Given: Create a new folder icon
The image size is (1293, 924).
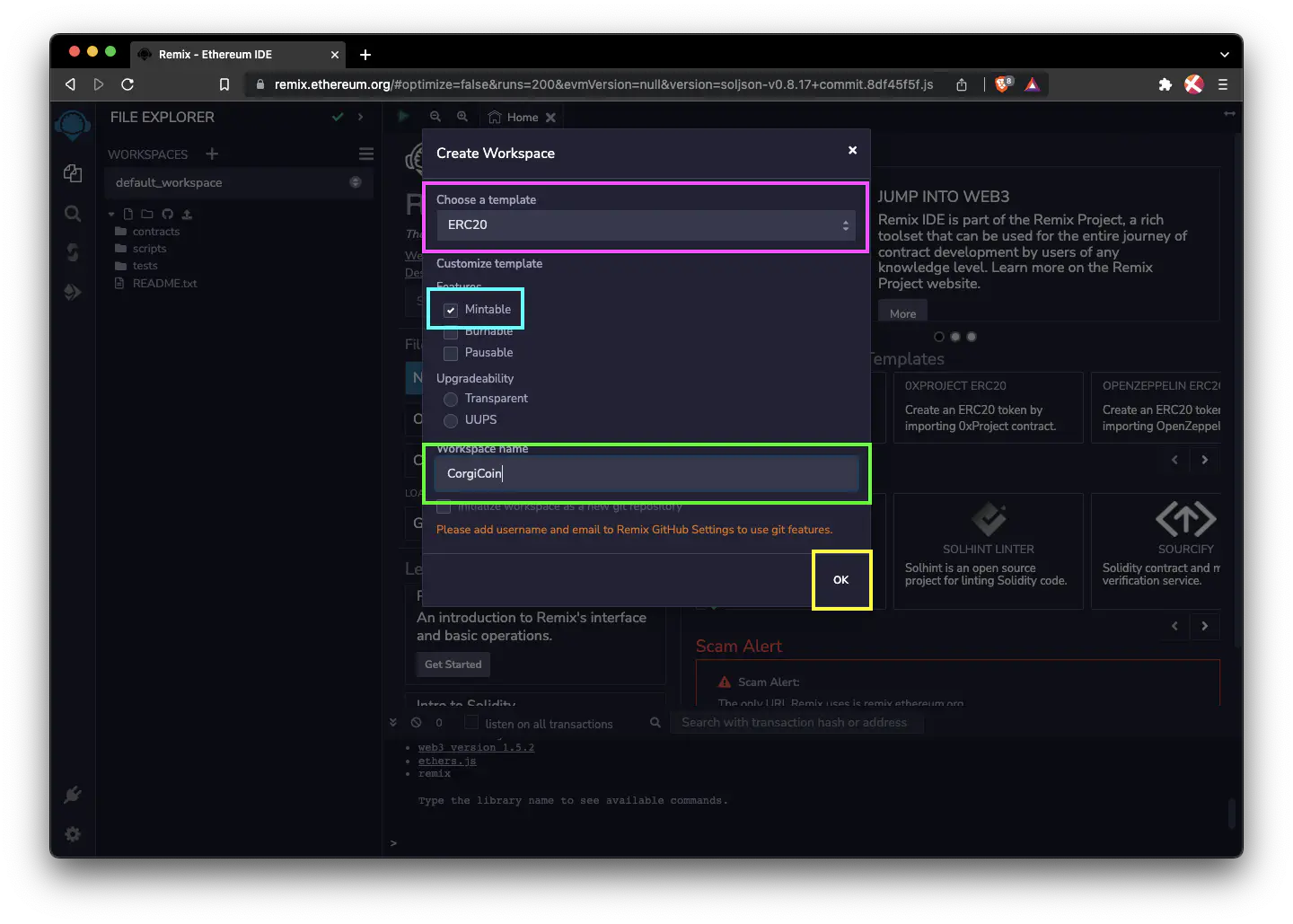Looking at the screenshot, I should tap(147, 214).
